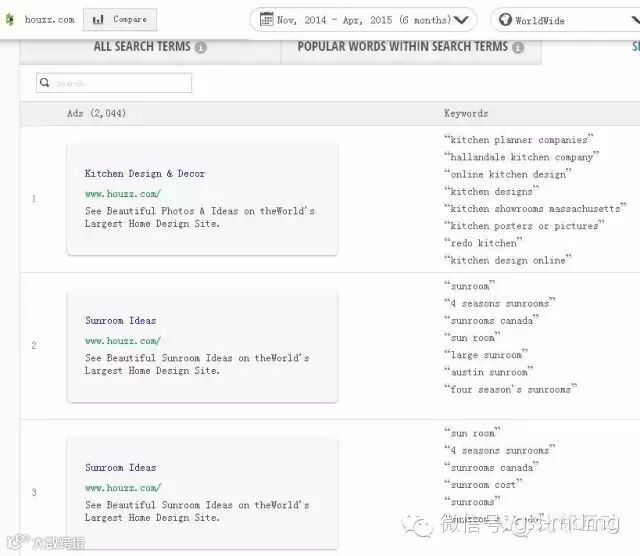Viewport: 640px width, 556px height.
Task: Click the magnifier icon in search box
Action: click(45, 83)
